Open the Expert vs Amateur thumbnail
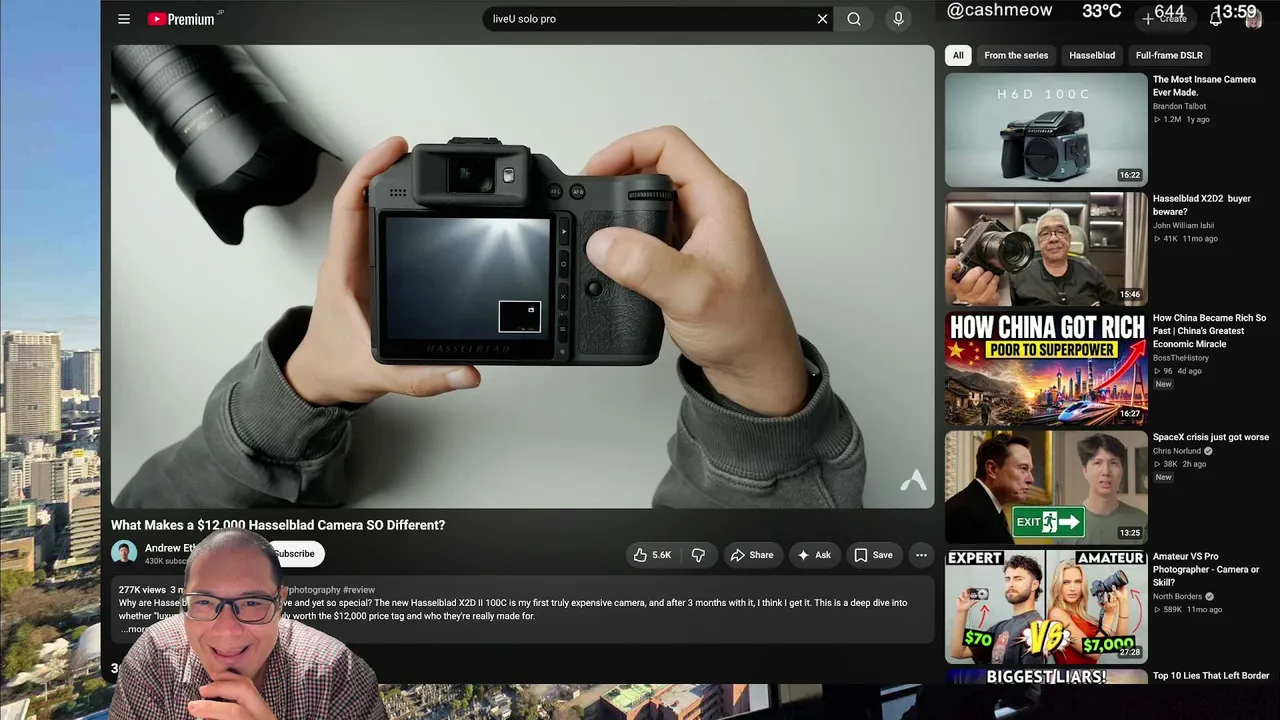1280x720 pixels. click(1046, 607)
